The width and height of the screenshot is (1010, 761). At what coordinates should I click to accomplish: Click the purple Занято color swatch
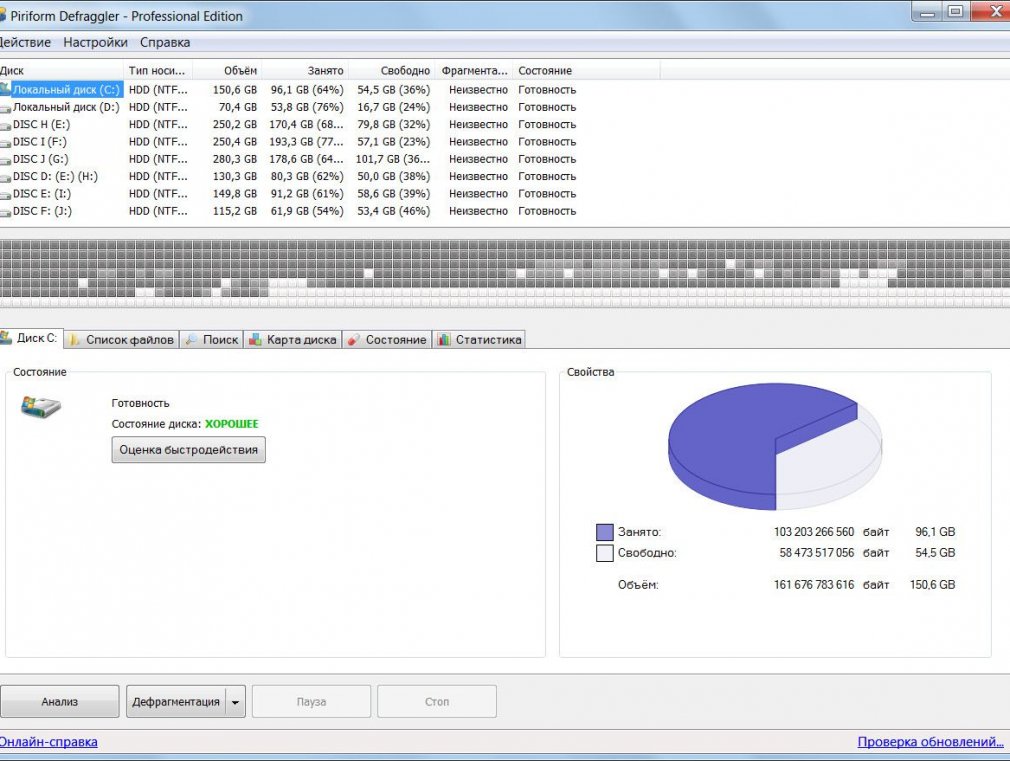[605, 532]
